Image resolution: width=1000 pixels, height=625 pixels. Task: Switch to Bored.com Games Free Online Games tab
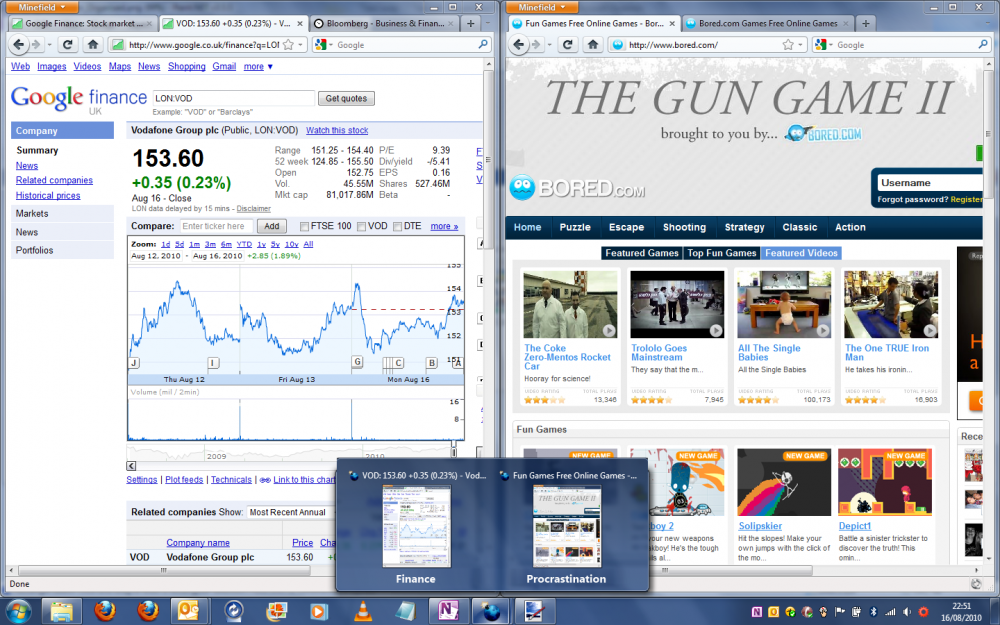(768, 24)
